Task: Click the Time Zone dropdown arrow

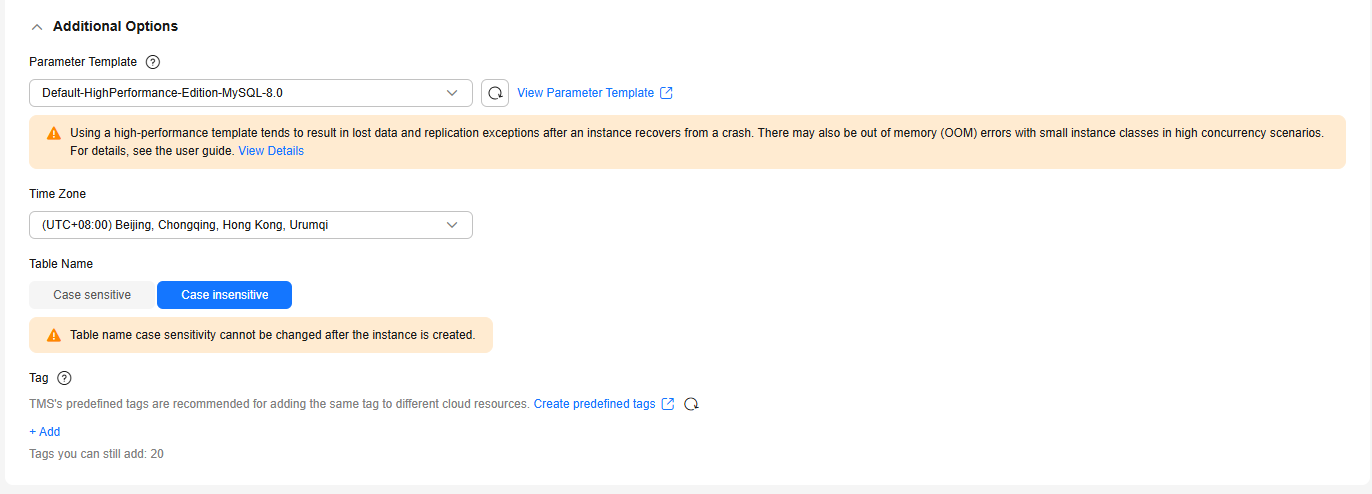Action: pyautogui.click(x=451, y=225)
